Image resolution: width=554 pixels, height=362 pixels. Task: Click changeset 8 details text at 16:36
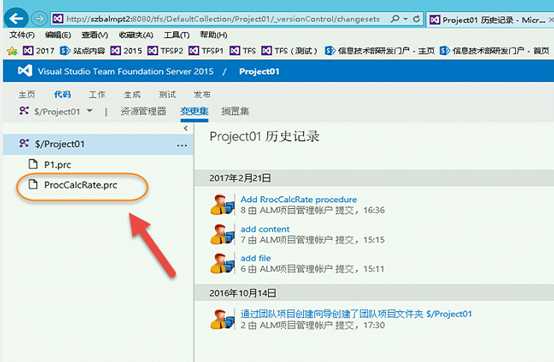pos(312,210)
